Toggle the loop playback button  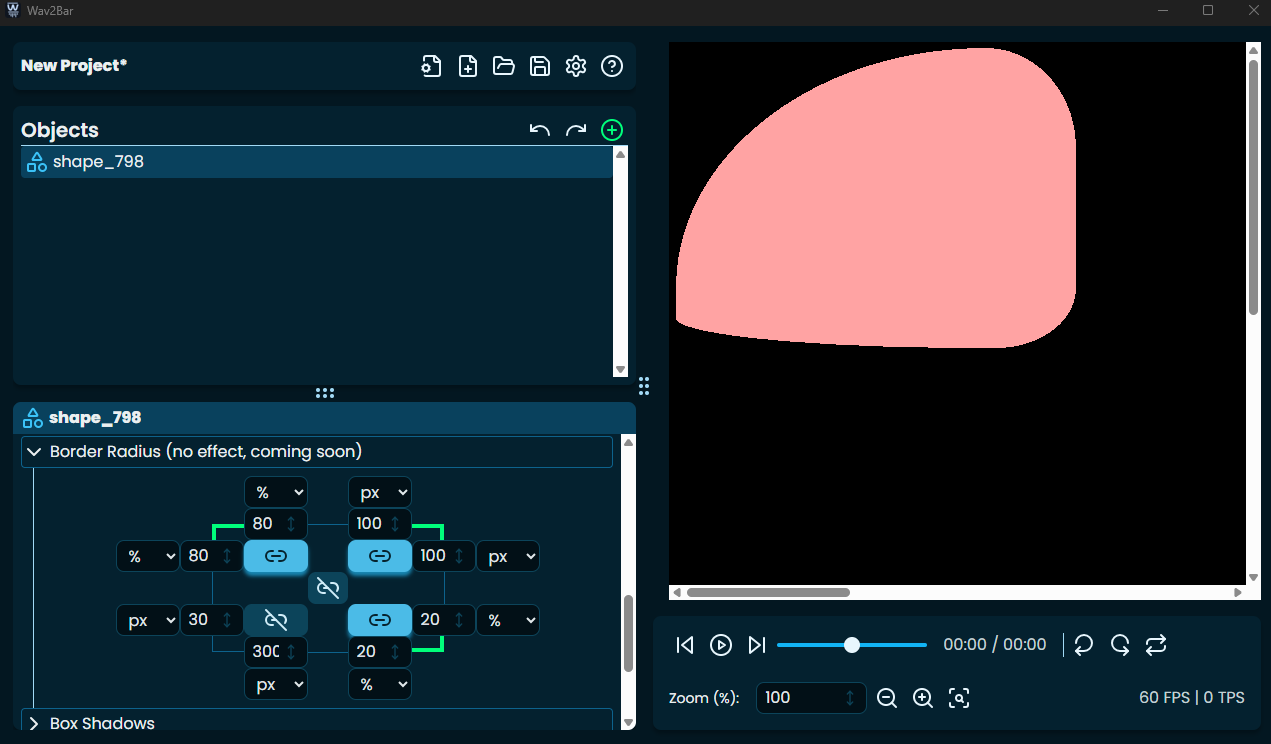pyautogui.click(x=1156, y=645)
